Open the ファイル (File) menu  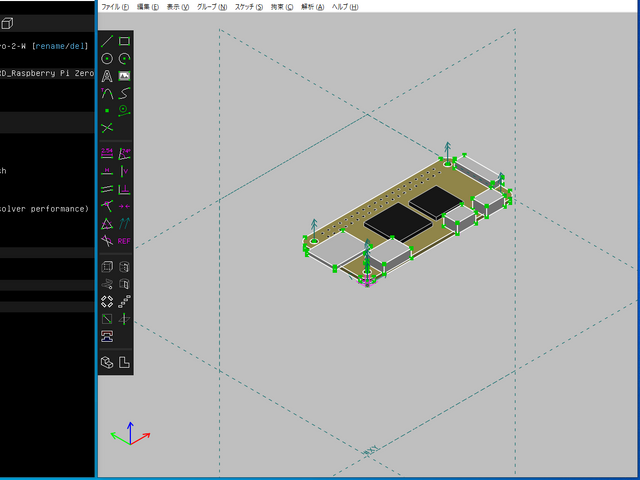pos(116,6)
